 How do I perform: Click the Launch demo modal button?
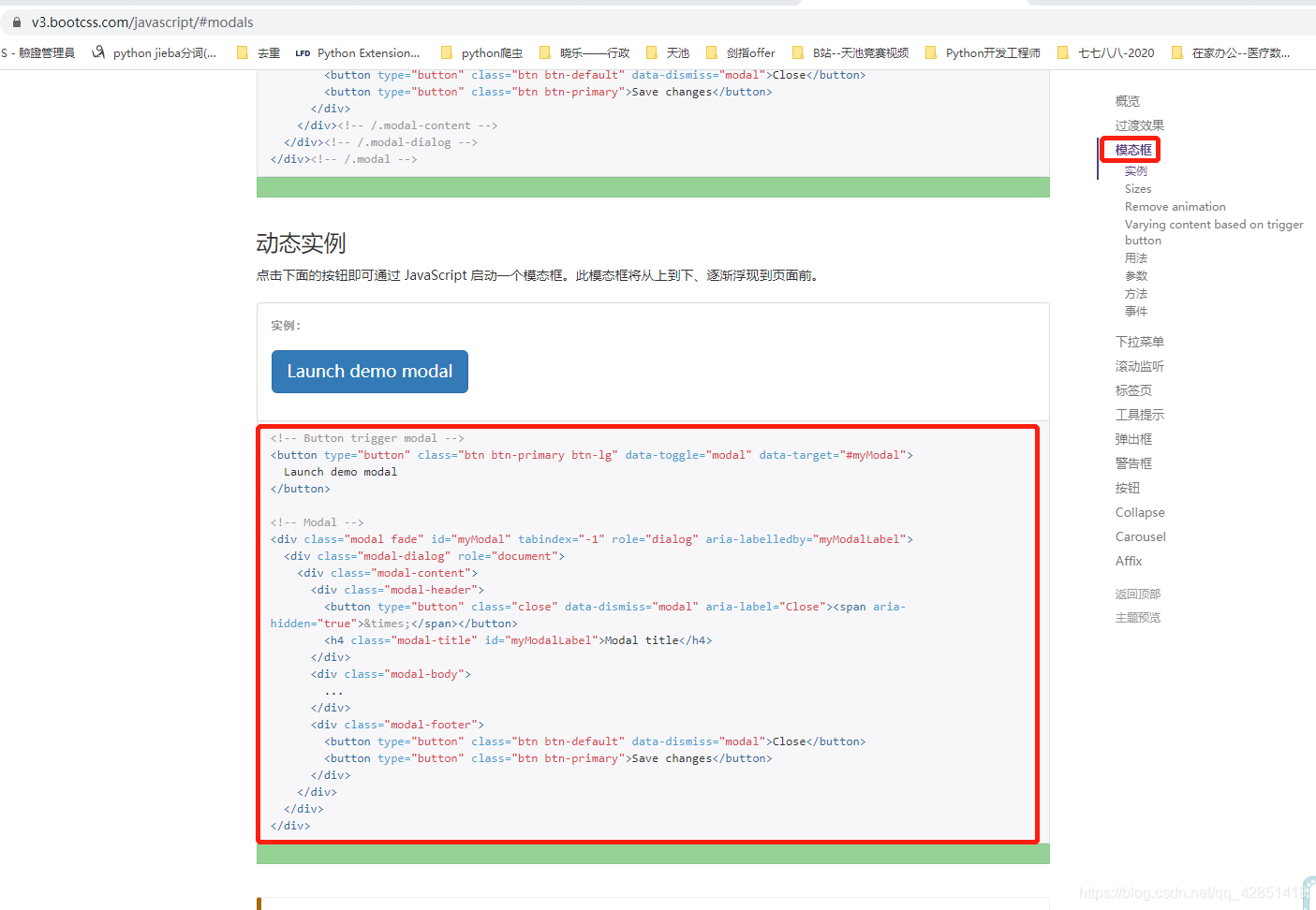(370, 372)
